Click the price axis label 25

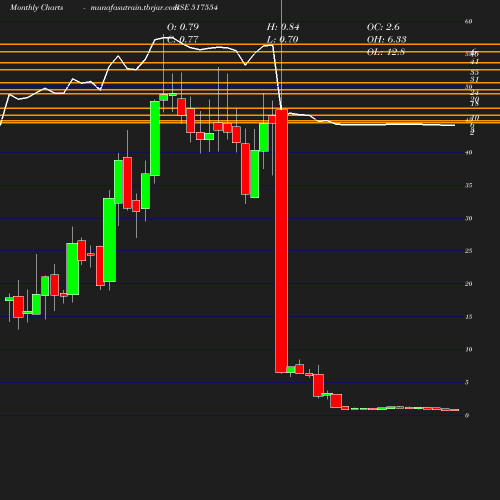click(468, 251)
